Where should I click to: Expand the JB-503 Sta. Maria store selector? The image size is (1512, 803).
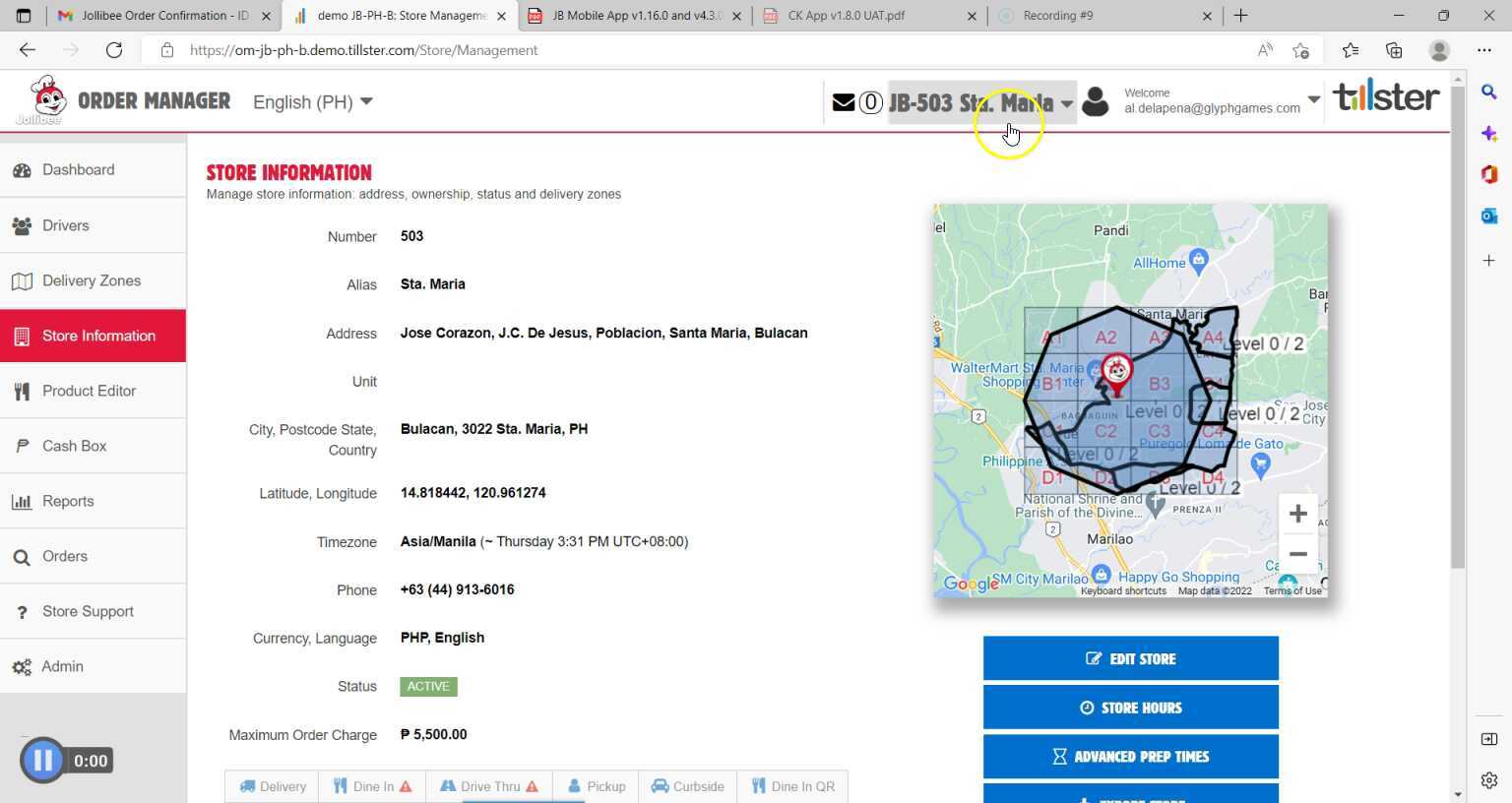pos(980,103)
